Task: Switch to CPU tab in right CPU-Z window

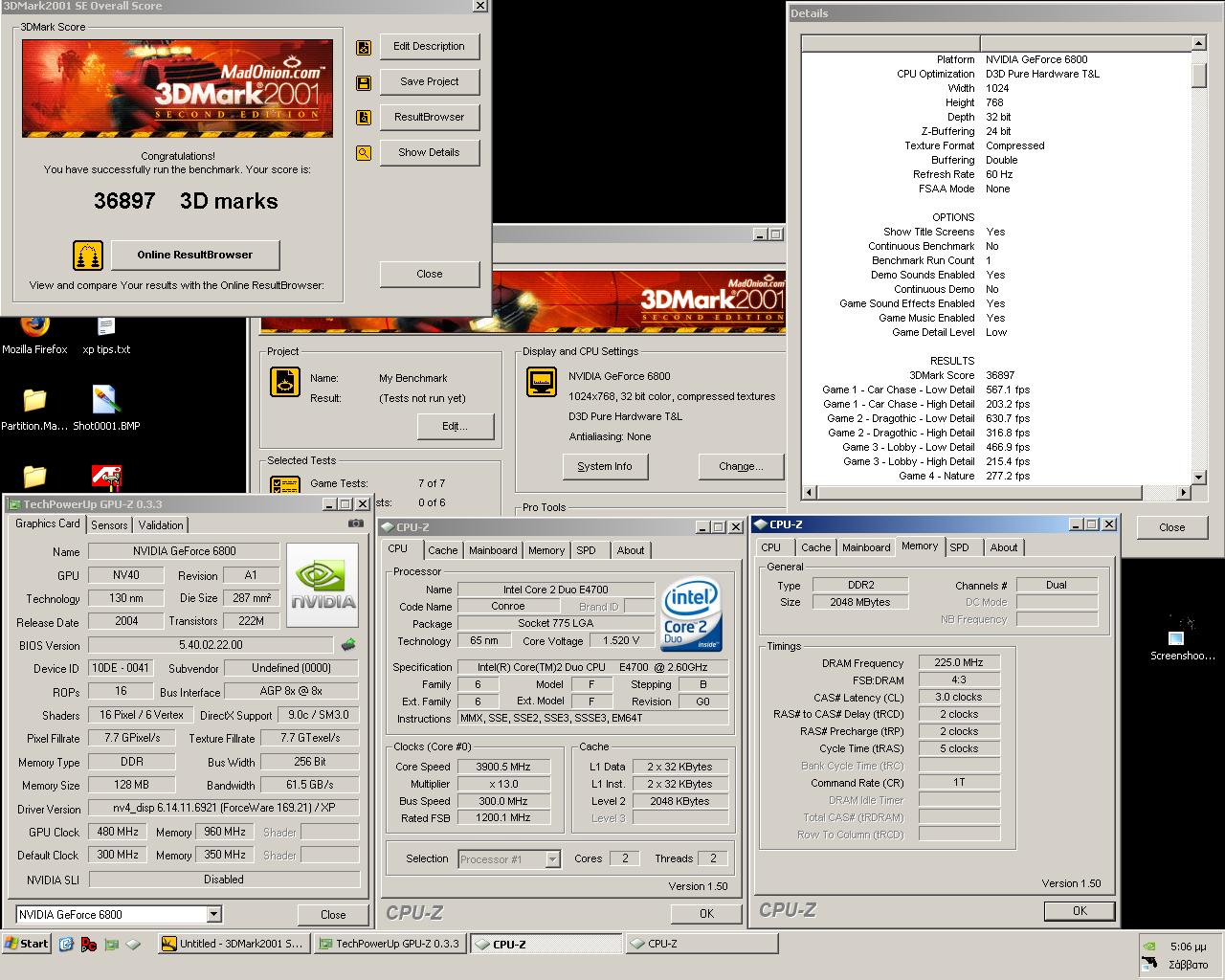Action: (x=770, y=547)
